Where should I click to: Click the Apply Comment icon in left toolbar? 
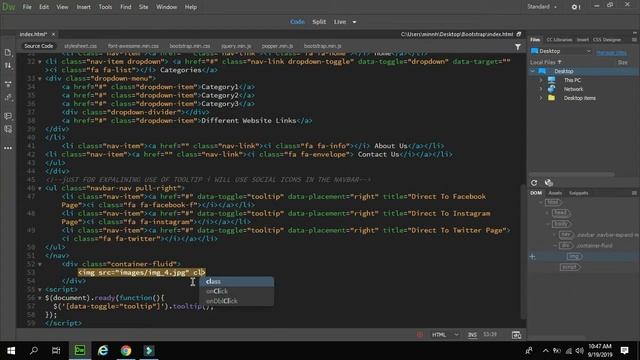pyautogui.click(x=8, y=116)
